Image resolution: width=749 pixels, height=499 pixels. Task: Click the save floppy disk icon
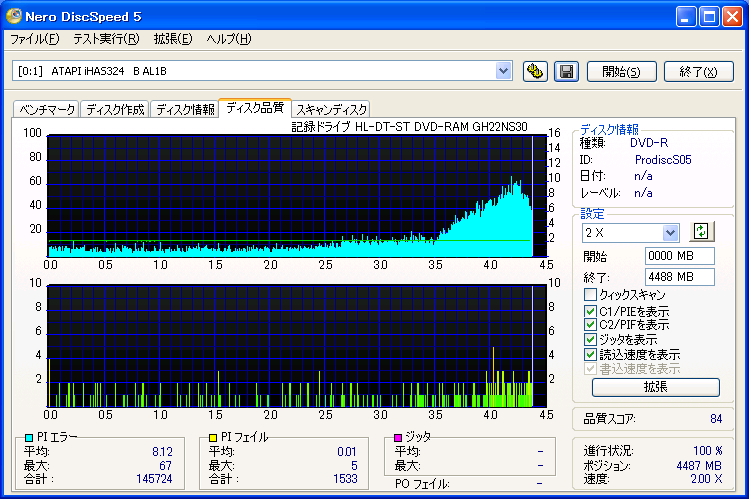tap(567, 72)
